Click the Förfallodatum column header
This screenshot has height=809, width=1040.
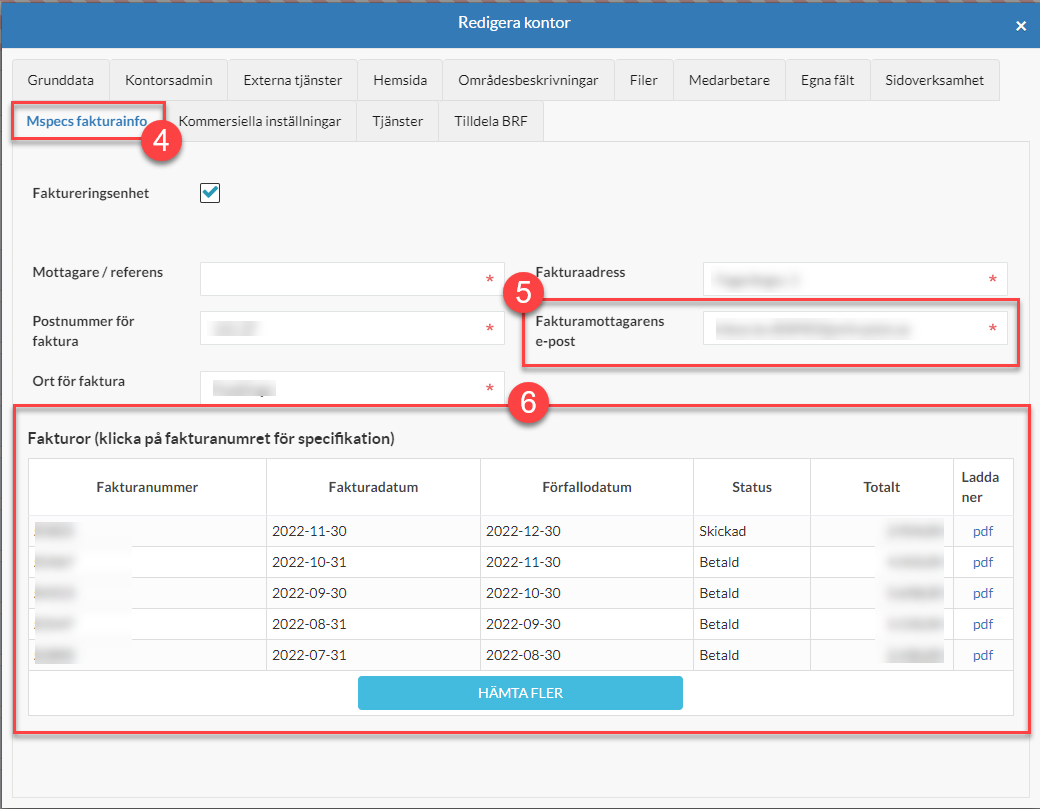pyautogui.click(x=587, y=487)
